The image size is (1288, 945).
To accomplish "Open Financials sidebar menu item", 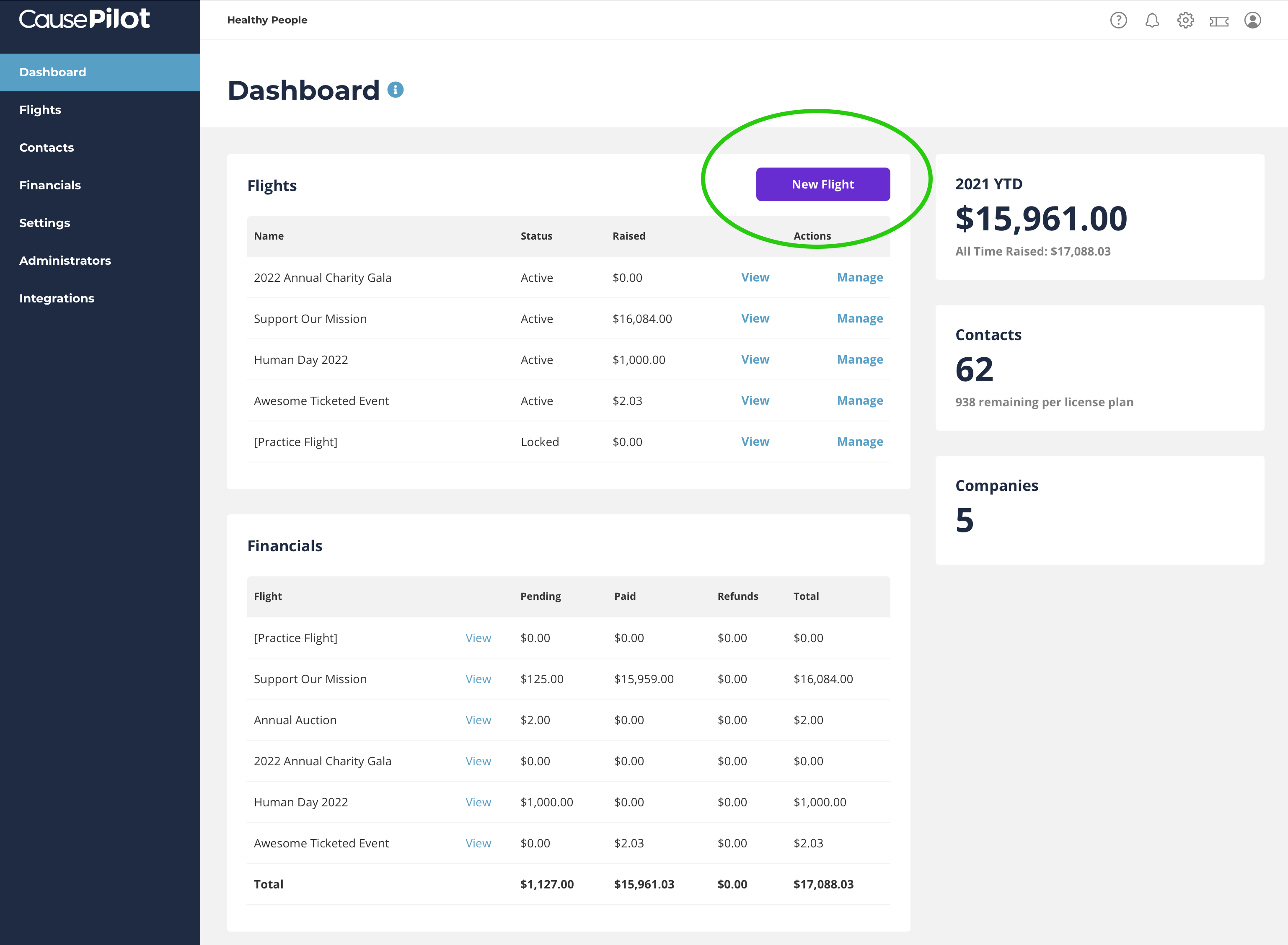I will pyautogui.click(x=50, y=185).
